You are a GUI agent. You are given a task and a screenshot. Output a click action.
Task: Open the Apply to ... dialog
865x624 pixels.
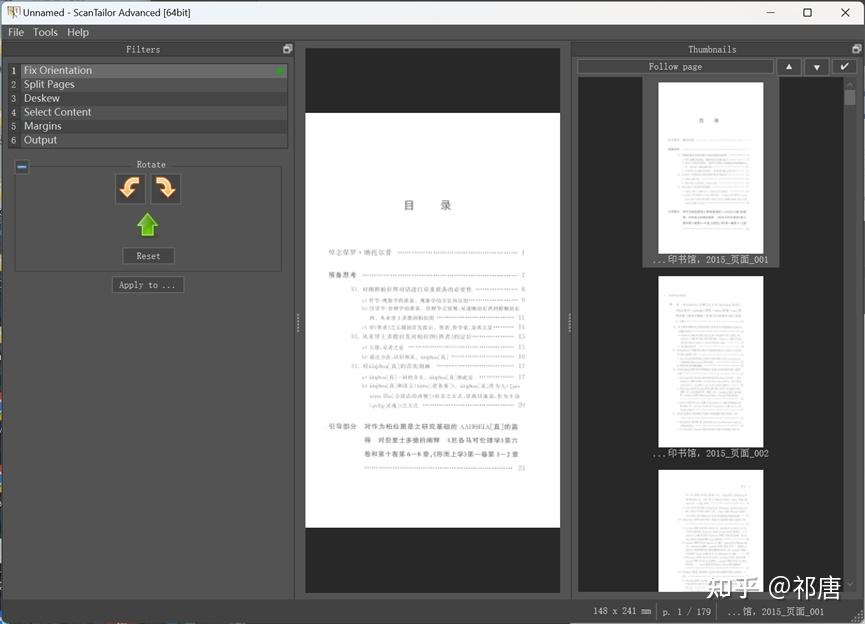tap(147, 284)
